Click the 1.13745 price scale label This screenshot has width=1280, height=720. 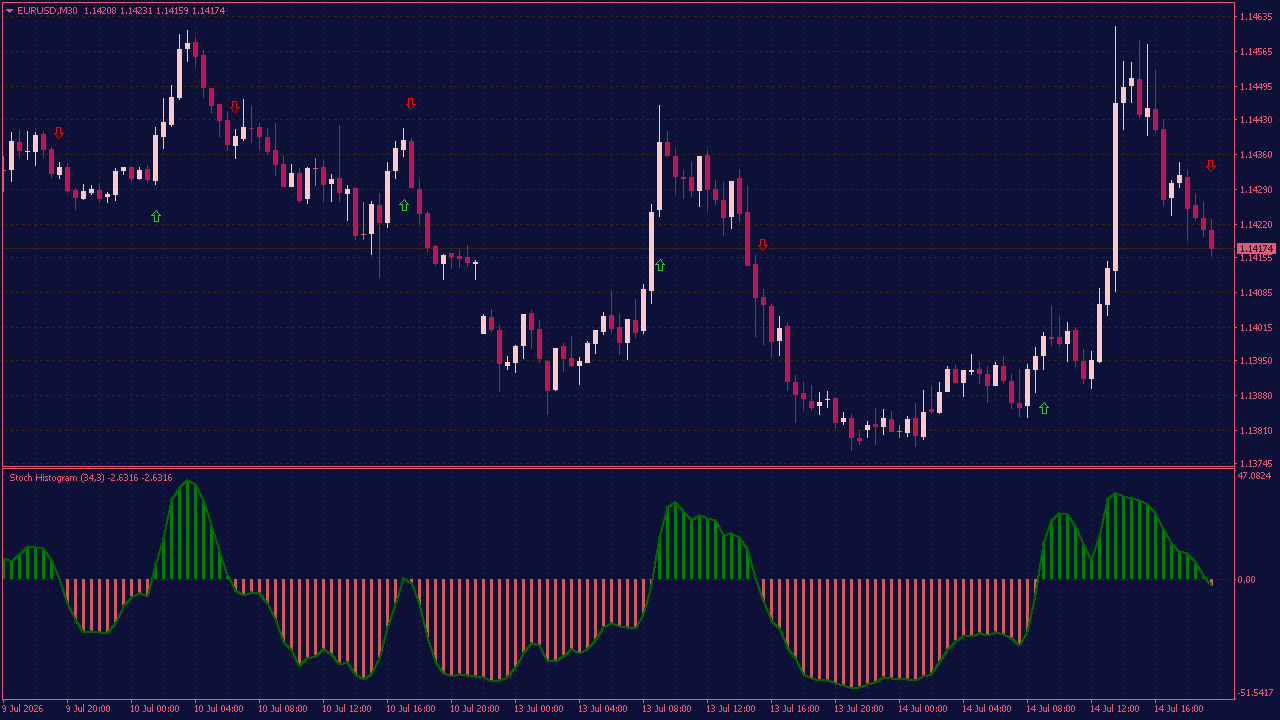coord(1256,464)
